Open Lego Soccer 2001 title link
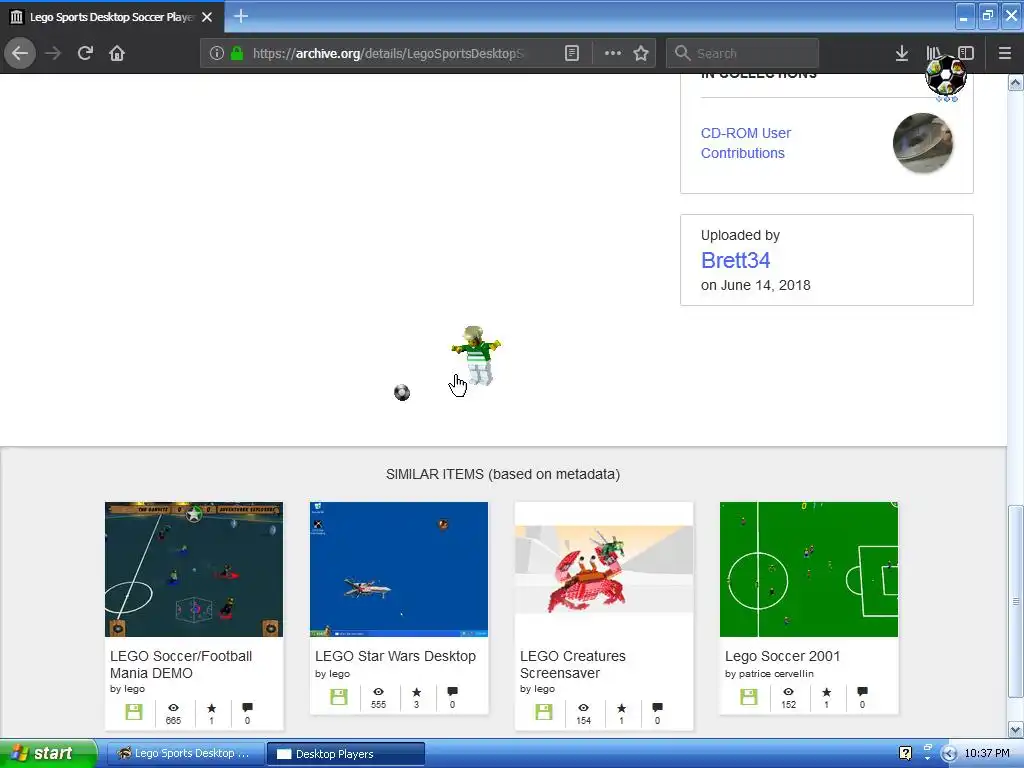 (782, 656)
